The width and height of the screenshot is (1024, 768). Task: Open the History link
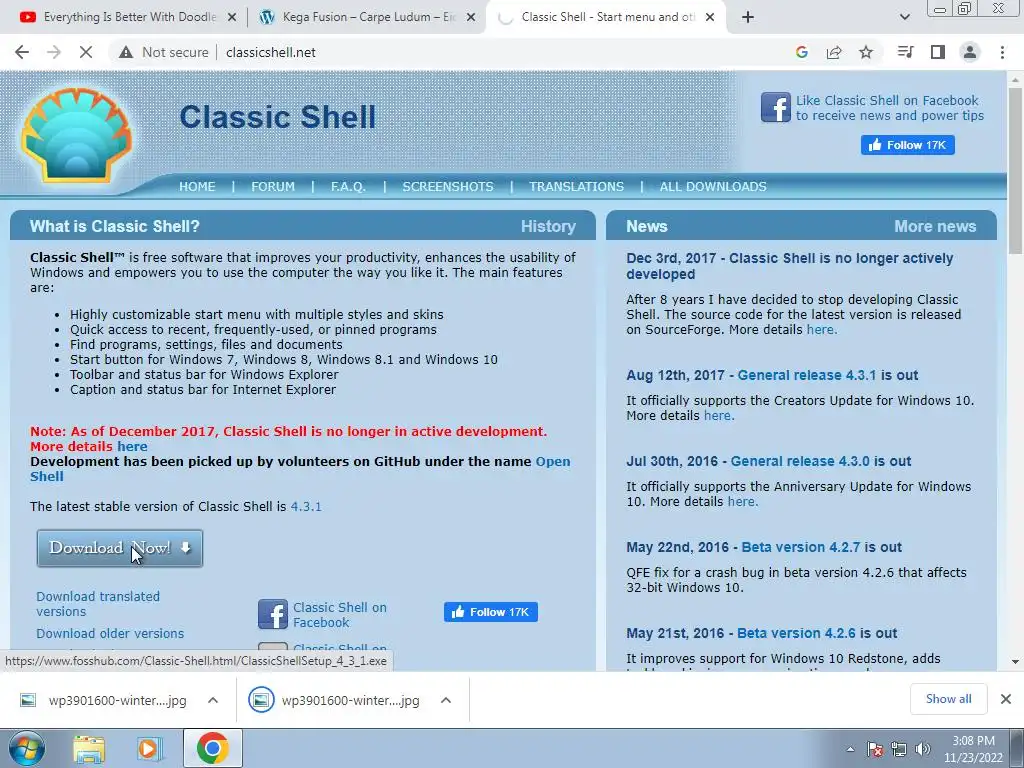(549, 227)
